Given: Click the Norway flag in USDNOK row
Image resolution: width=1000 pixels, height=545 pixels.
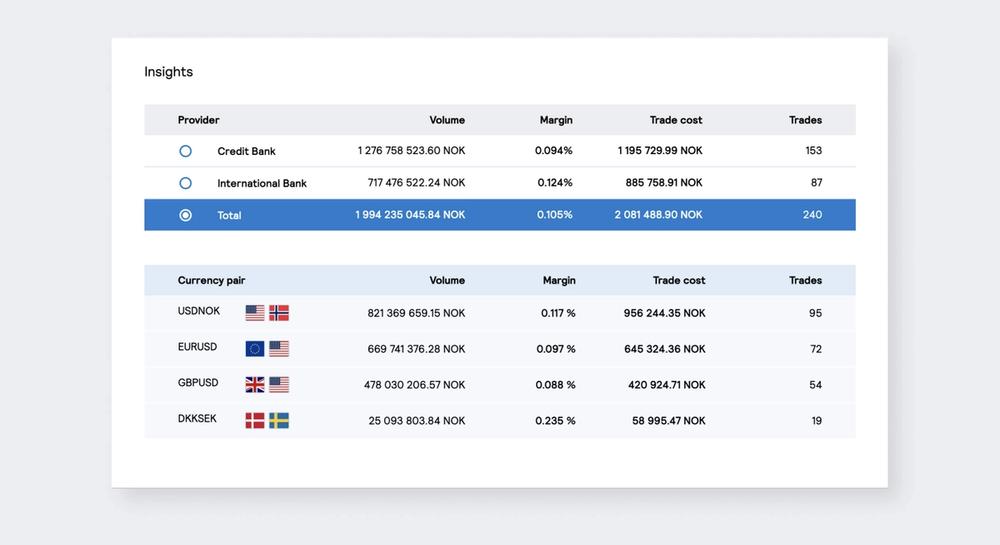Looking at the screenshot, I should 279,313.
